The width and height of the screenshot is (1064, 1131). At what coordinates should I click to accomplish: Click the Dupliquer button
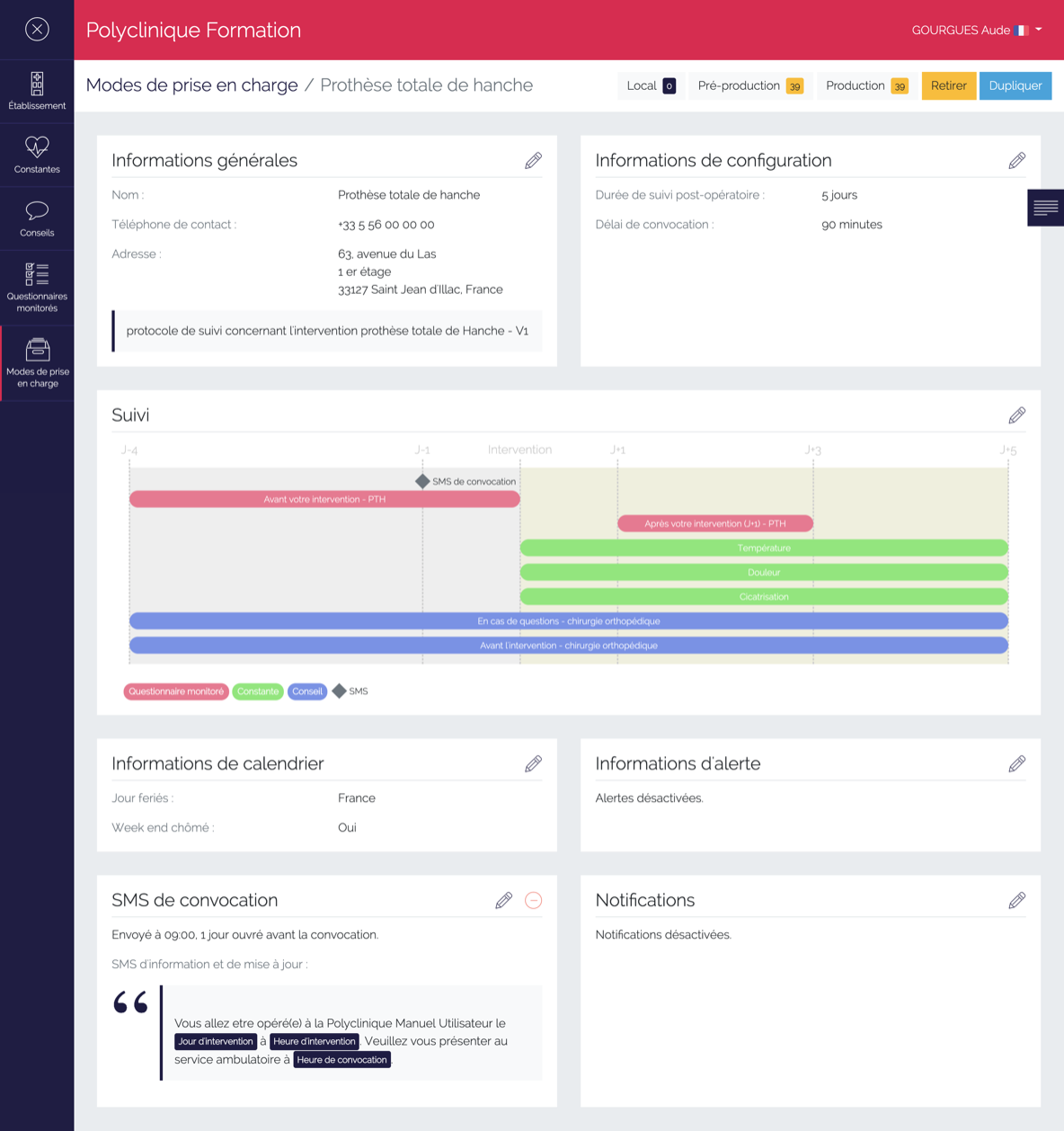coord(1015,85)
